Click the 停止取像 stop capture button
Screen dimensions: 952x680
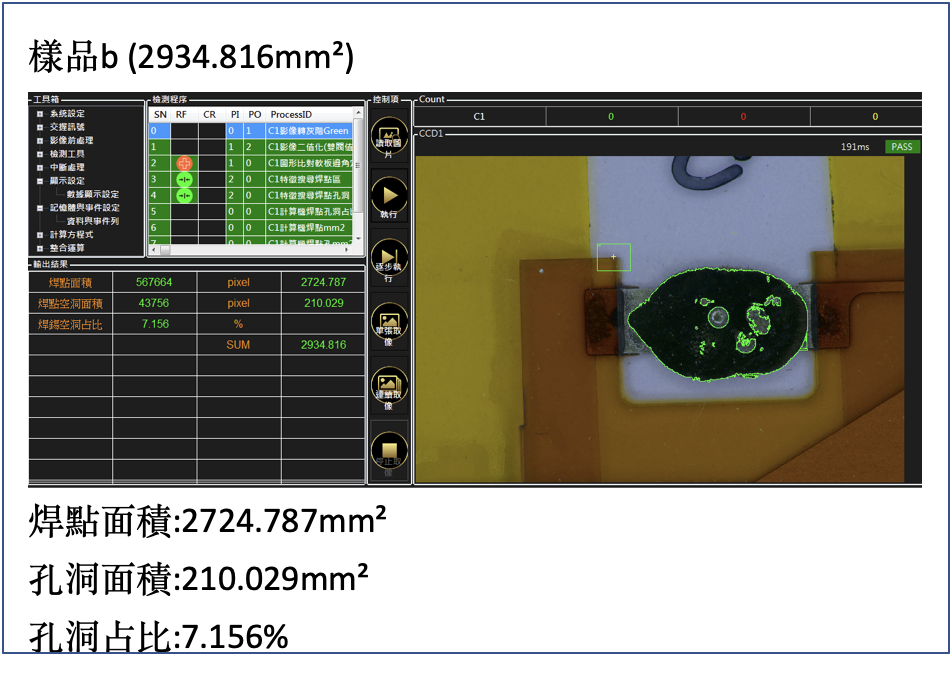389,450
